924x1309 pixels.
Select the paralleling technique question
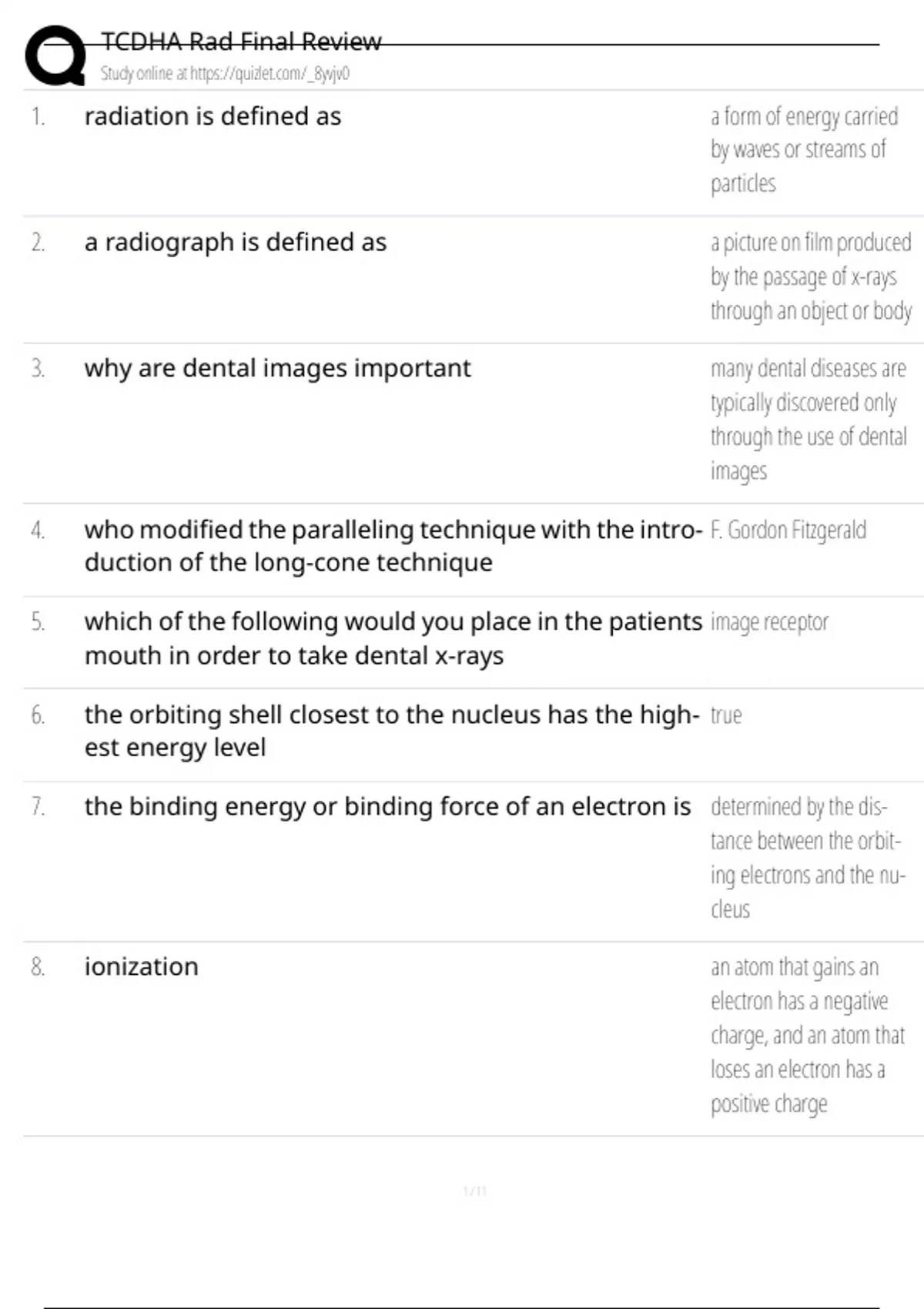(392, 546)
